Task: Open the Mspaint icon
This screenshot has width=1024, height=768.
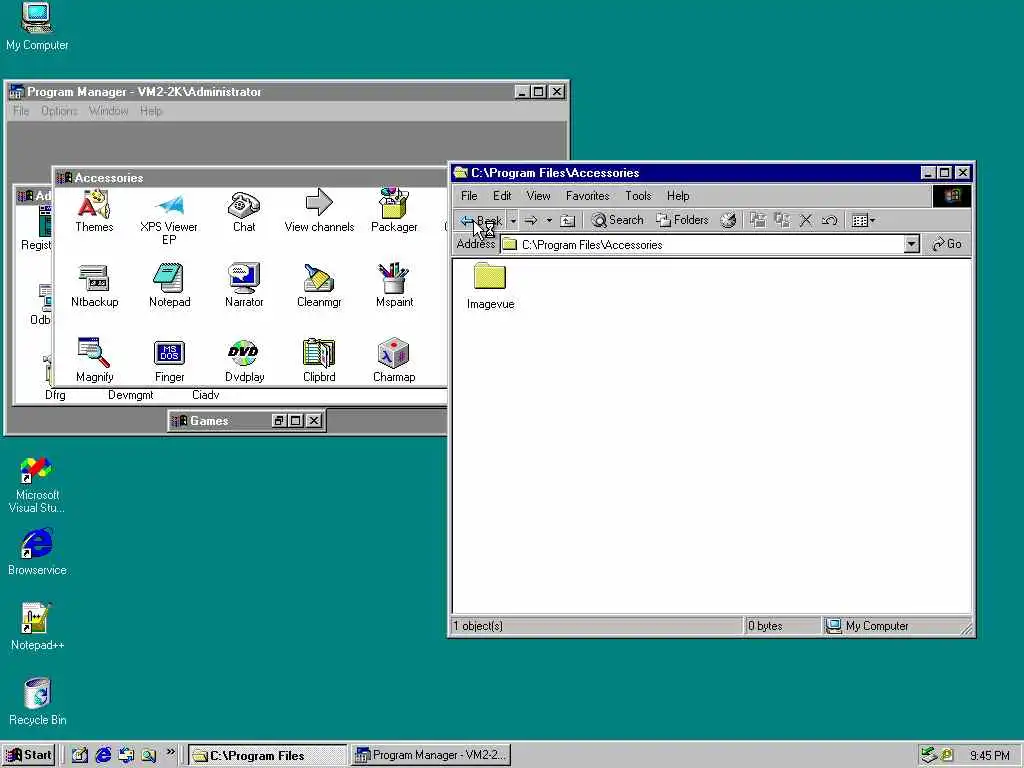Action: (394, 285)
